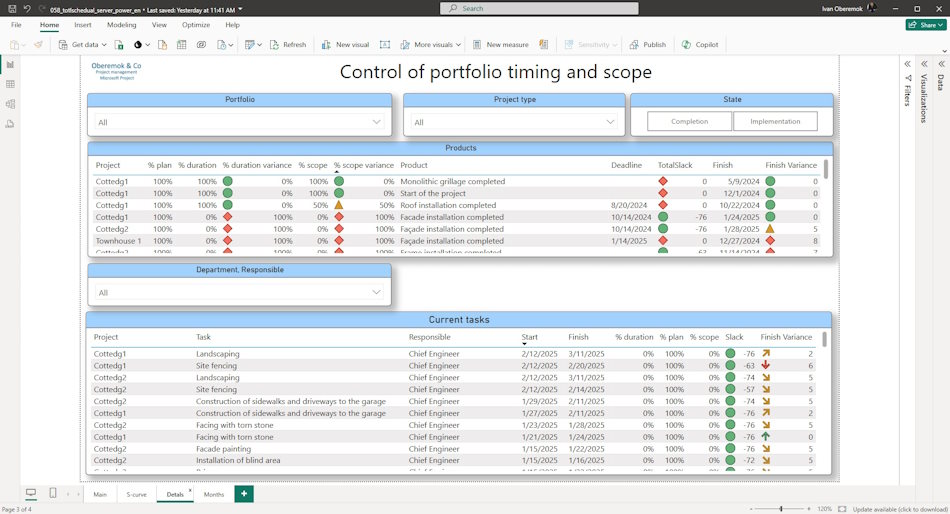Click the Current tasks table scrollbar
Image resolution: width=950 pixels, height=514 pixels.
tap(825, 339)
